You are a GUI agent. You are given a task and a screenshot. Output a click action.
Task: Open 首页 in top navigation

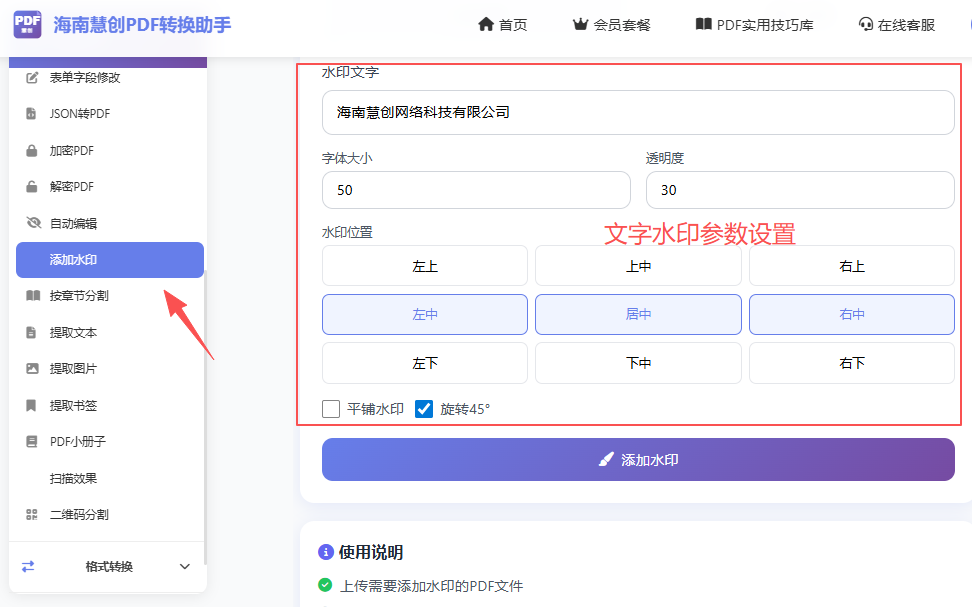[x=503, y=25]
